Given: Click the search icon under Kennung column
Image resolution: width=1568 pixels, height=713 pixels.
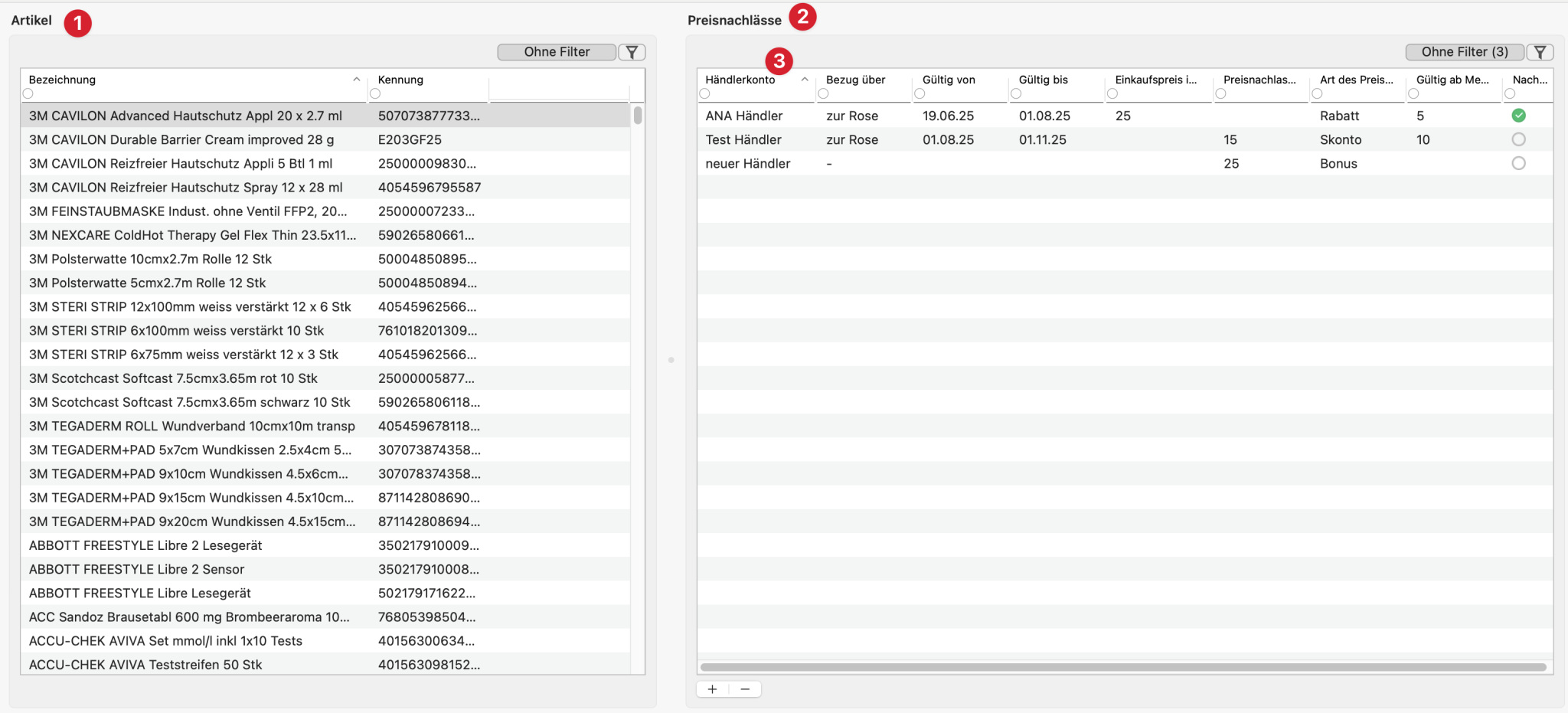Looking at the screenshot, I should tap(375, 93).
